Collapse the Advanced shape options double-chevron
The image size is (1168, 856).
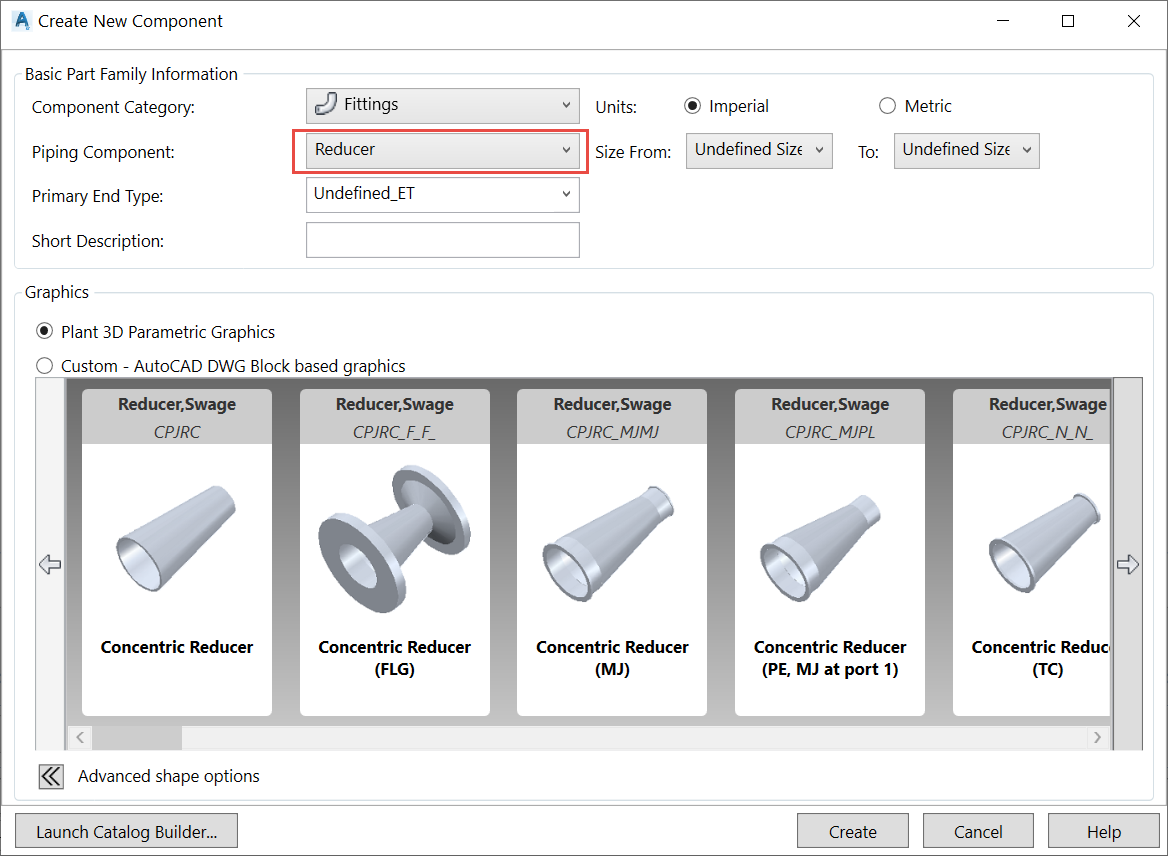50,776
